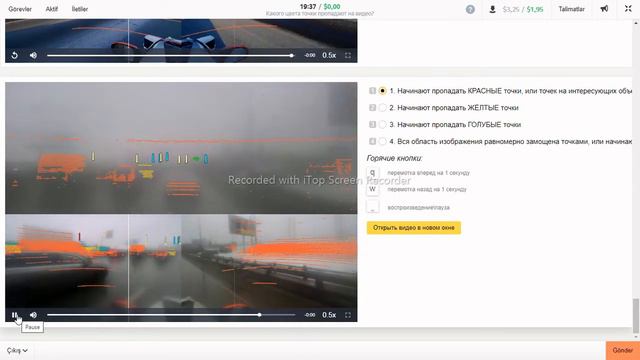Screen dimensions: 640x360
Task: Click hotkey badge 1 beside КРАСНЫЕ option
Action: 372,91
